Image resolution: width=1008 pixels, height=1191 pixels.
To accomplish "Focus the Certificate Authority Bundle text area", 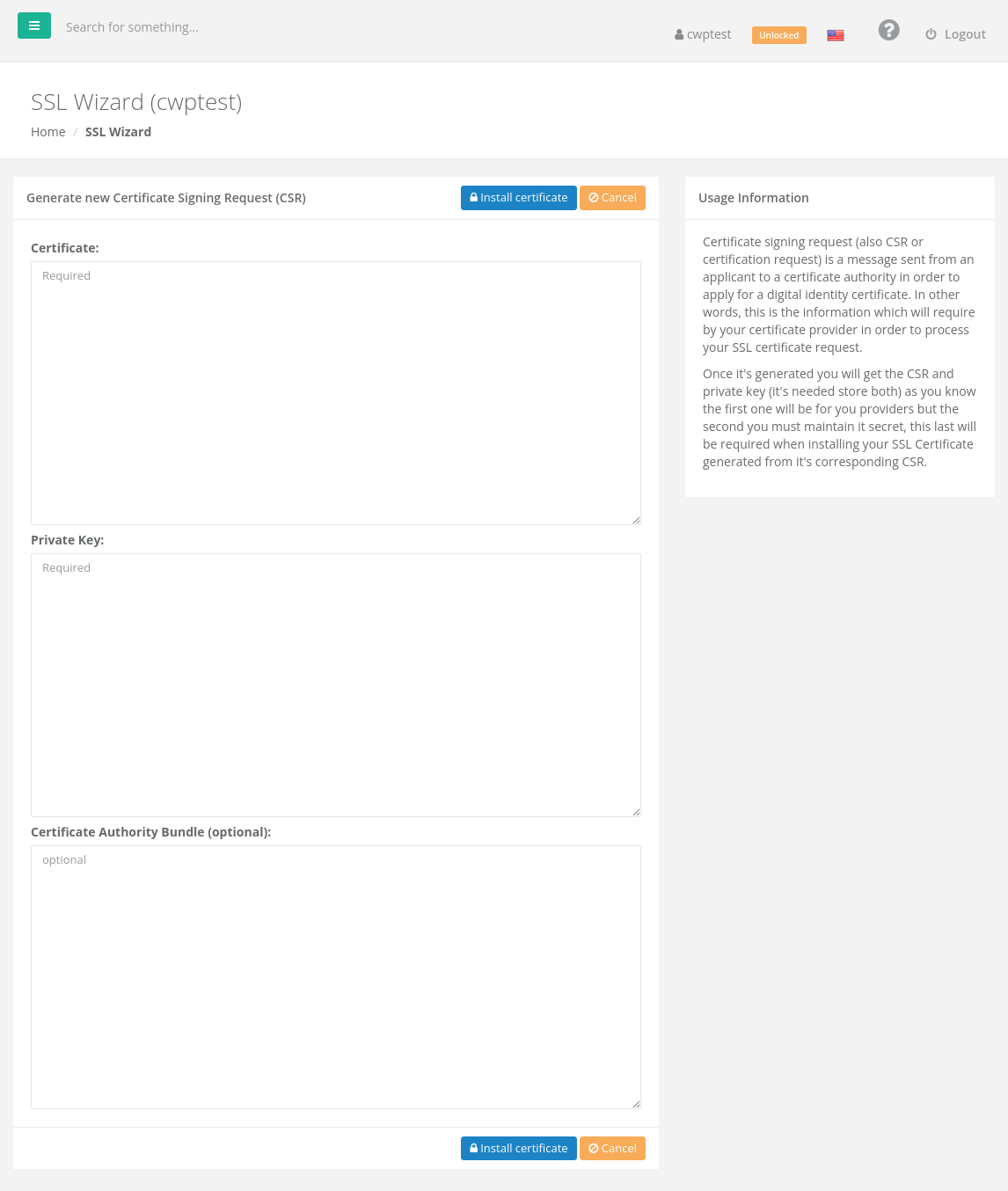I will click(x=336, y=977).
